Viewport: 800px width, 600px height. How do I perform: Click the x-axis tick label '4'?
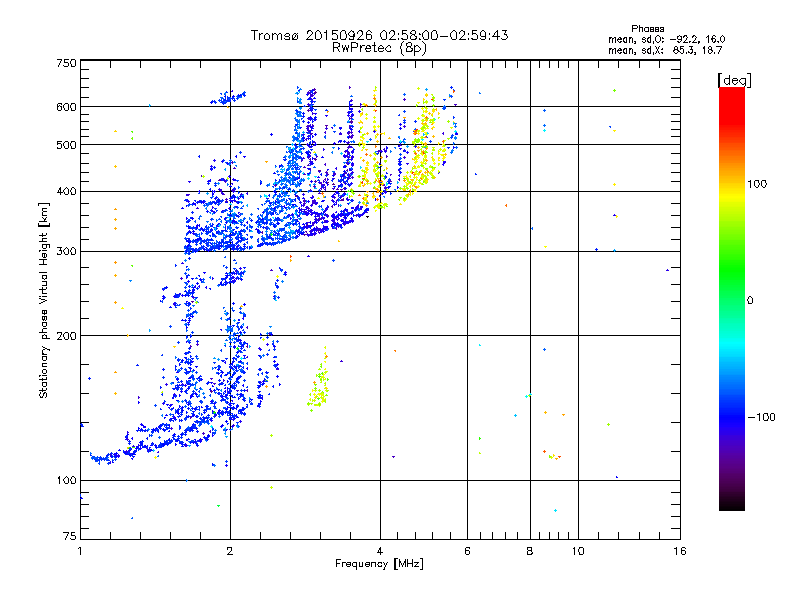(380, 551)
